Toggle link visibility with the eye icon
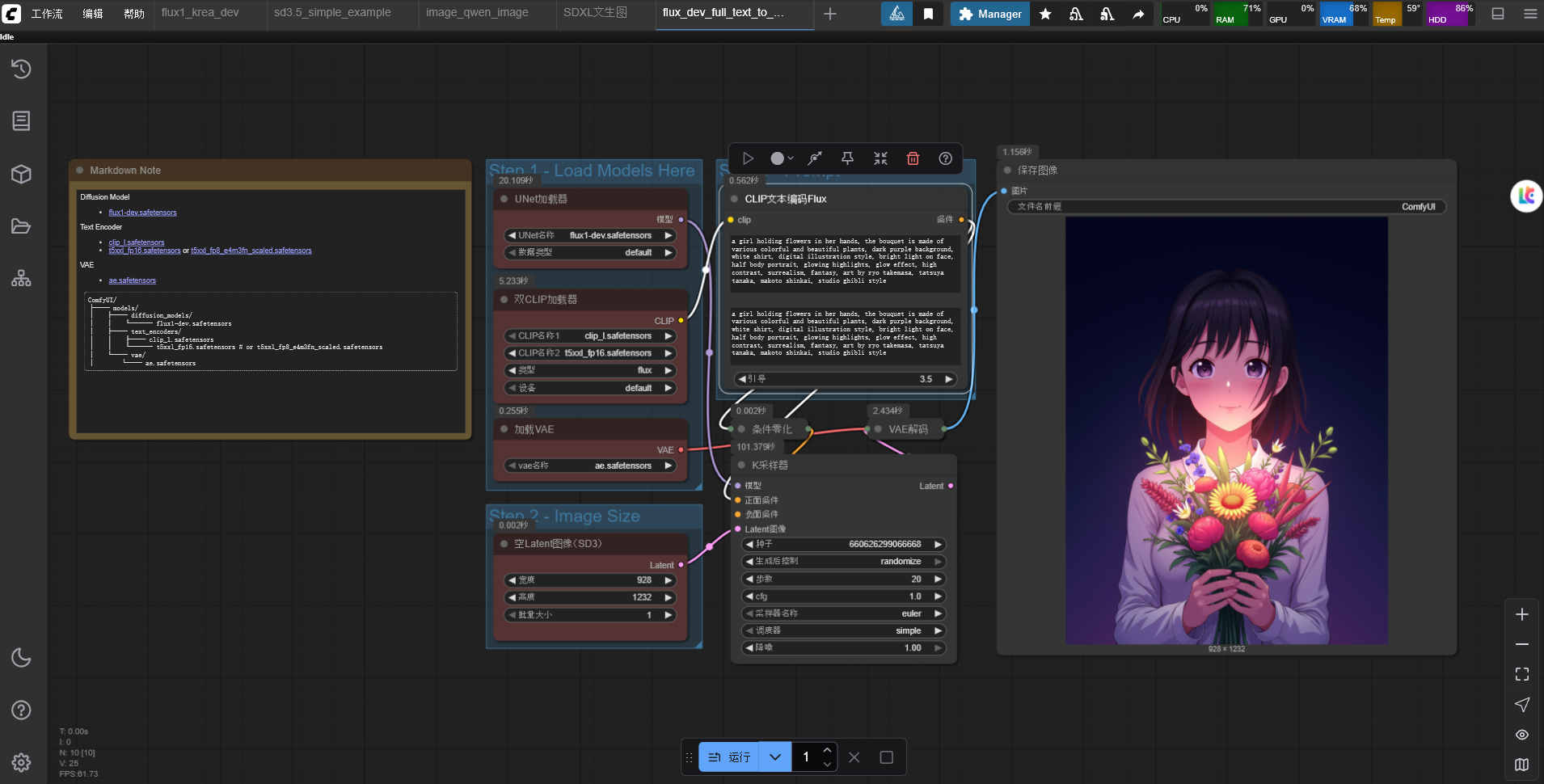The image size is (1544, 784). click(1522, 735)
